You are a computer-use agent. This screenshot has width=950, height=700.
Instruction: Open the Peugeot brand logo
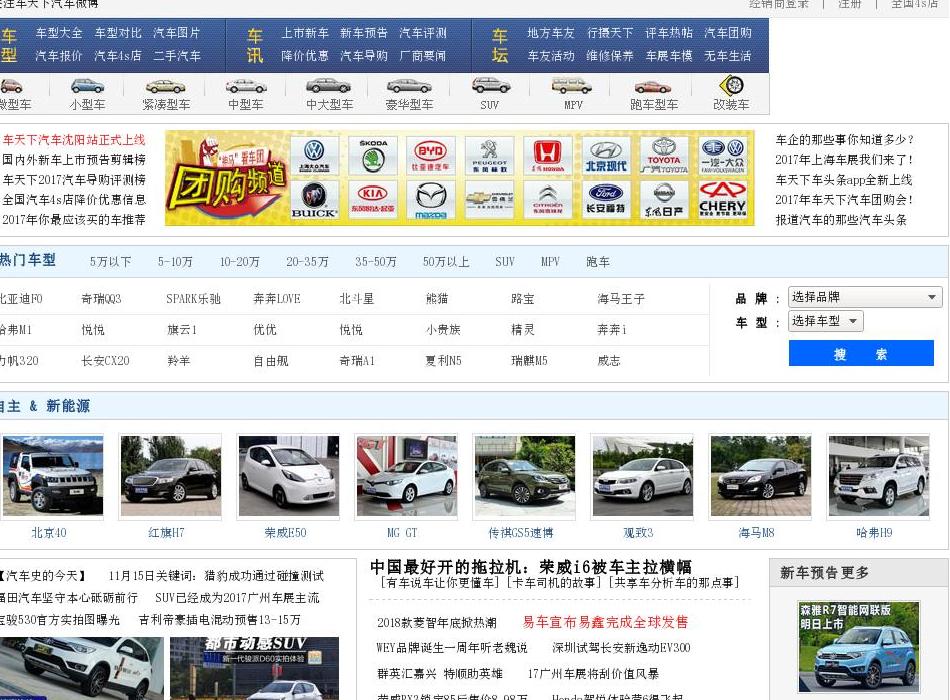coord(489,156)
